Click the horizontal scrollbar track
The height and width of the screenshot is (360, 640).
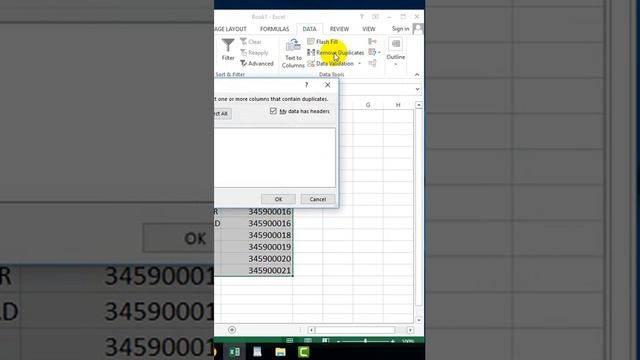(355, 330)
